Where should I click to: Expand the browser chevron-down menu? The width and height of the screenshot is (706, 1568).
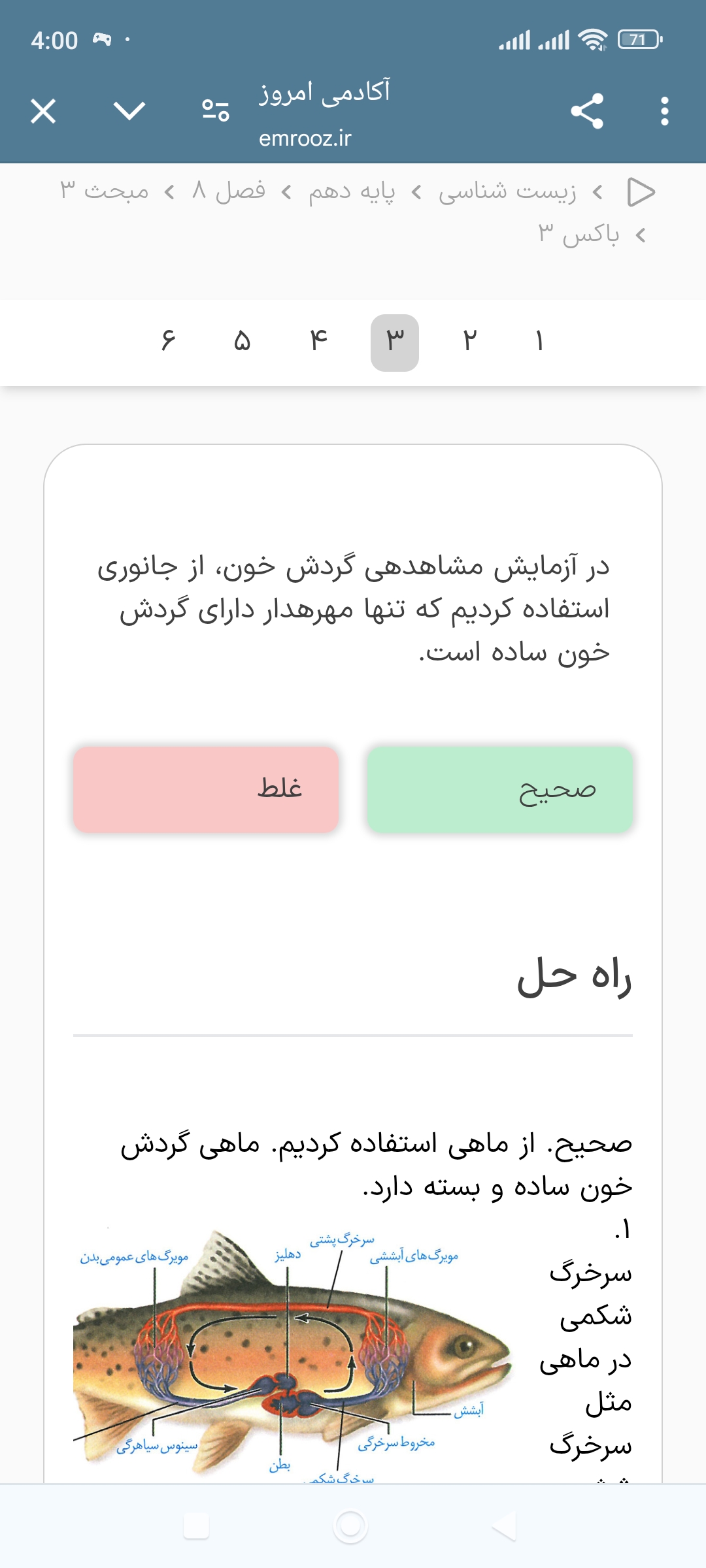tap(129, 111)
